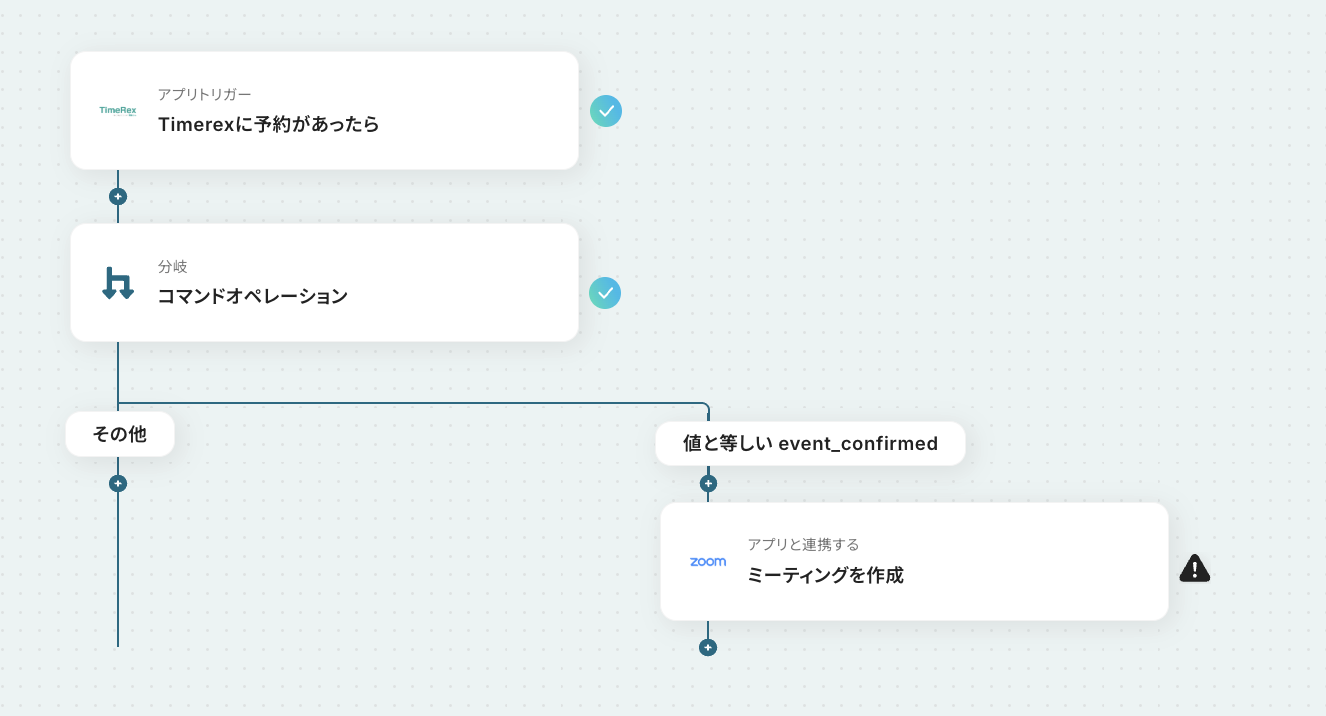Click the アプリトリガー label on the trigger card
The image size is (1326, 716).
click(x=205, y=93)
